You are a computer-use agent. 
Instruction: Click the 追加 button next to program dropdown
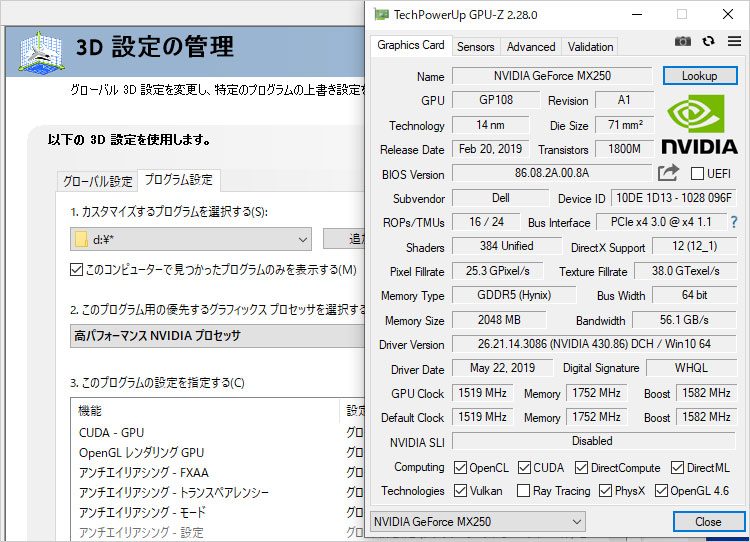[344, 239]
